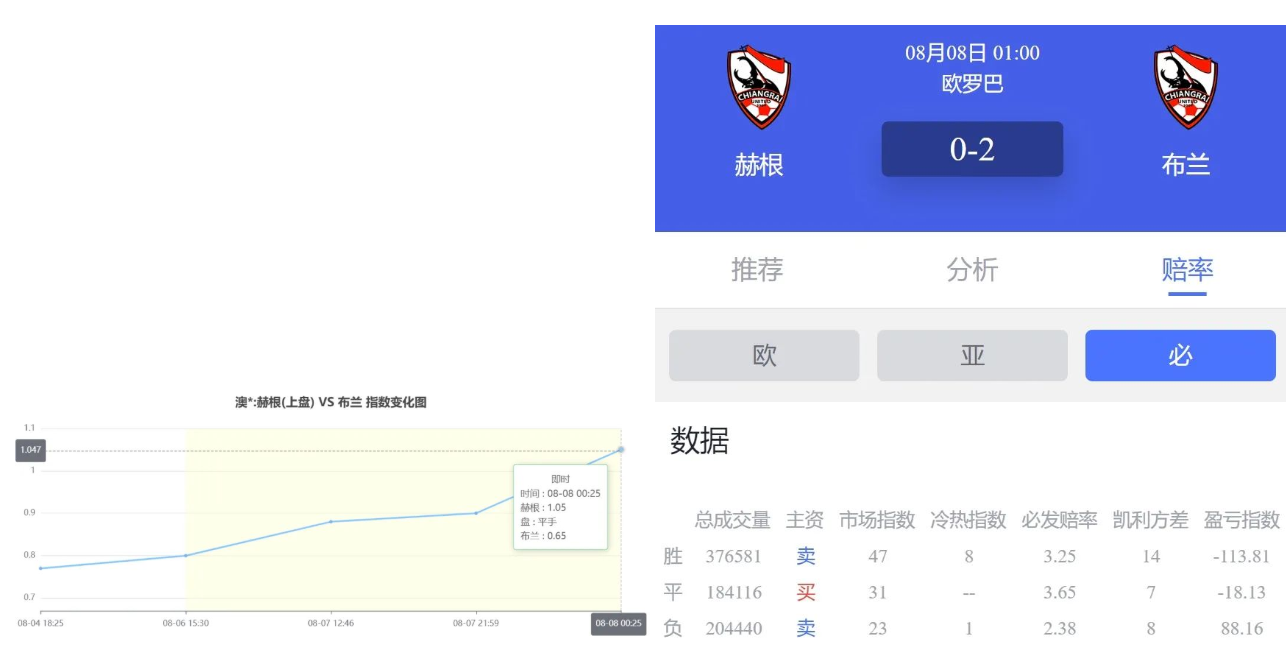Click the 盈亏指数 column header
This screenshot has width=1286, height=650.
point(1241,520)
